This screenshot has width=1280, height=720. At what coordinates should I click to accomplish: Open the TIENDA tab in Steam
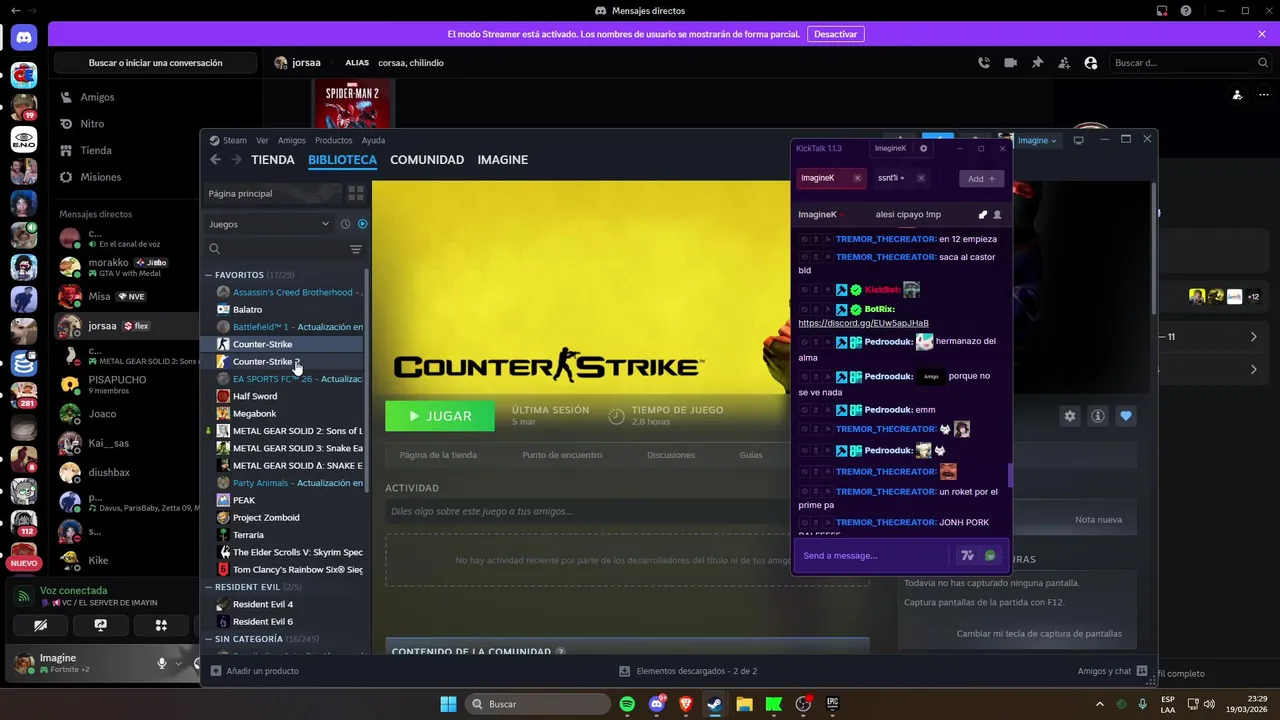[x=273, y=160]
